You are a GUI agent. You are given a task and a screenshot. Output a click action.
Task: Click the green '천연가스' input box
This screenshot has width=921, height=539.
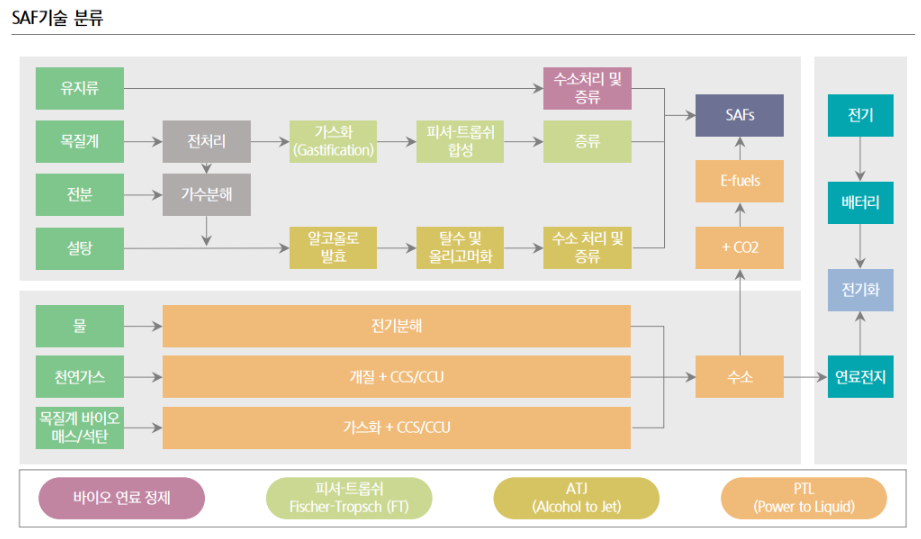(x=80, y=376)
